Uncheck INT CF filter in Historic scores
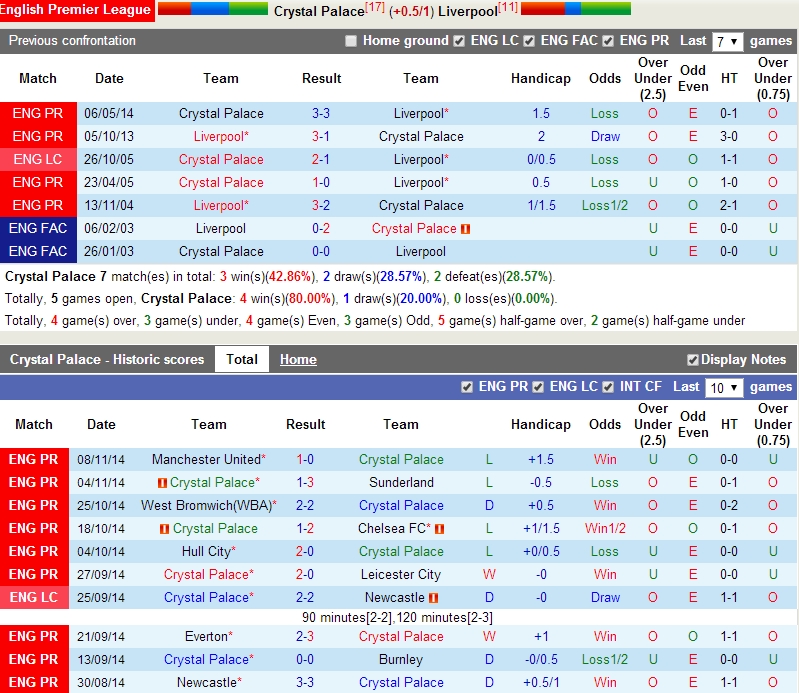The width and height of the screenshot is (799, 693). point(608,387)
